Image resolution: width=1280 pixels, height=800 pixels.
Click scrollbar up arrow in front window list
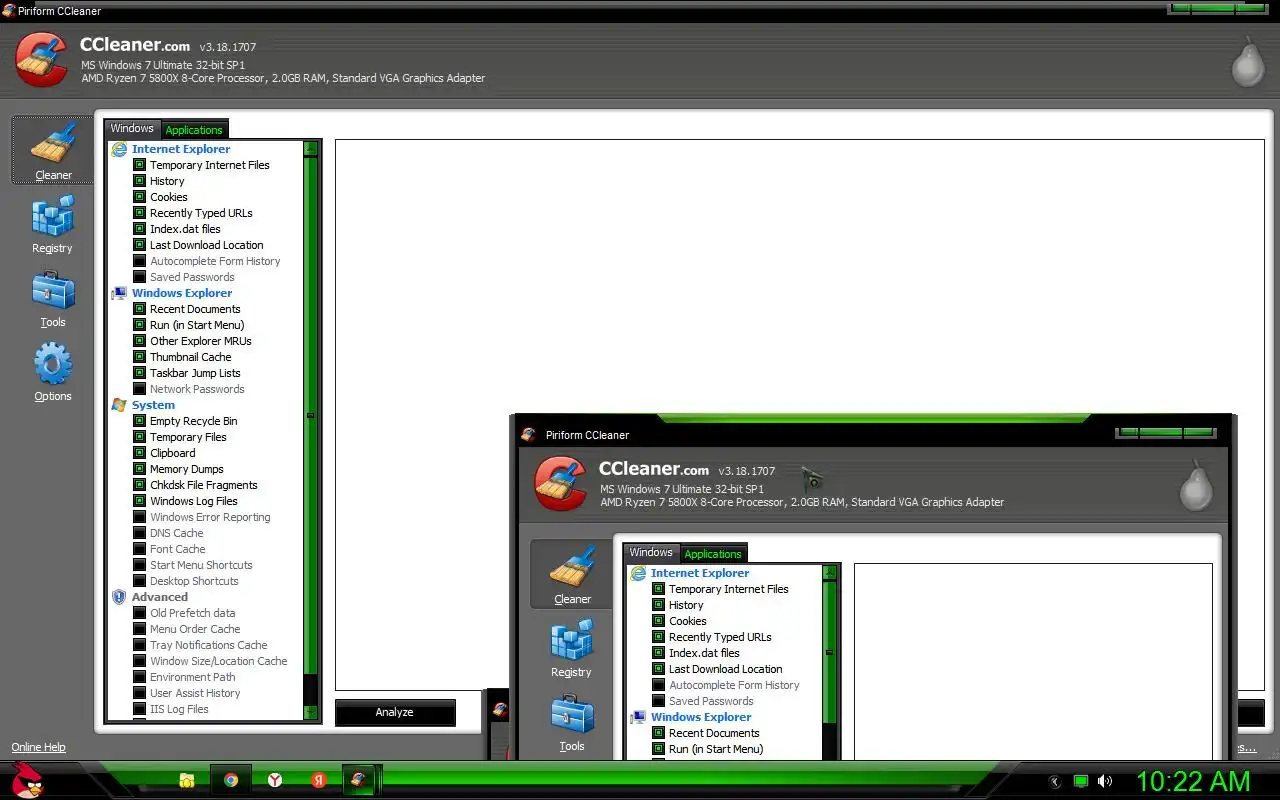[x=830, y=573]
